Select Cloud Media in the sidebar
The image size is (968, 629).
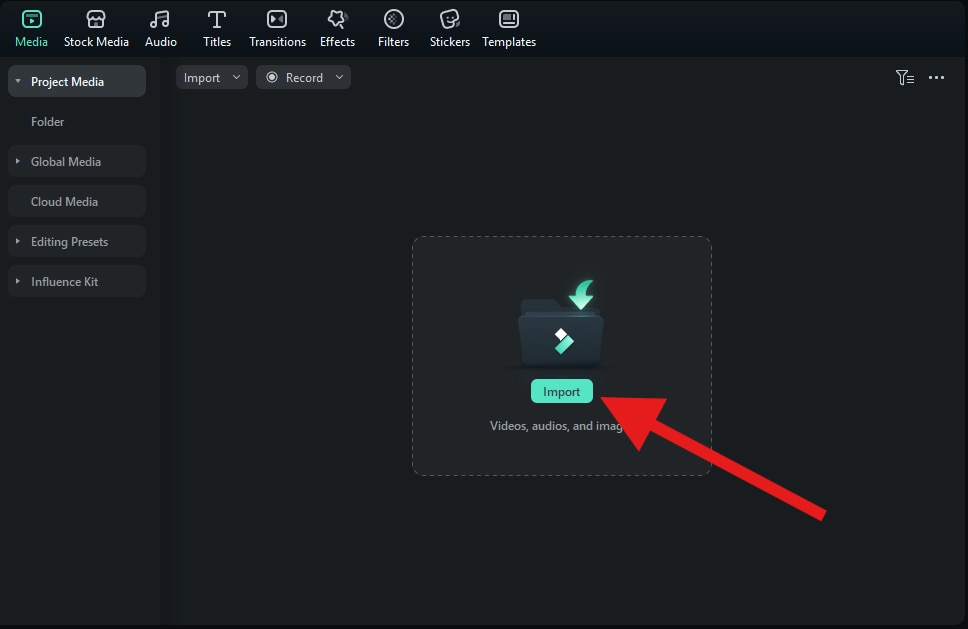point(65,201)
